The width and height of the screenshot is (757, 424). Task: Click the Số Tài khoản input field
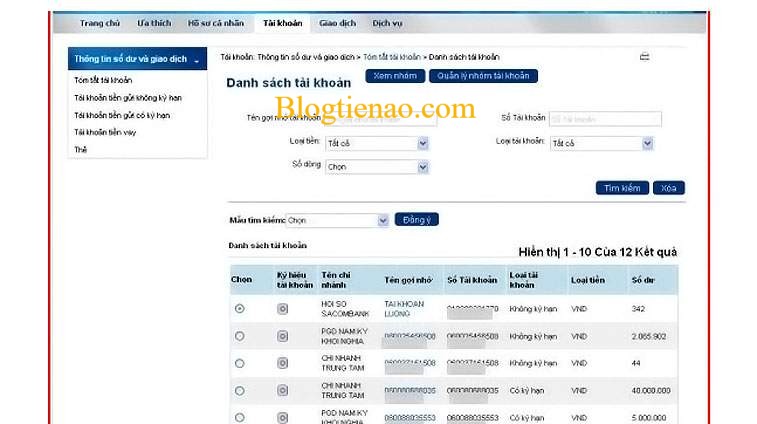605,119
